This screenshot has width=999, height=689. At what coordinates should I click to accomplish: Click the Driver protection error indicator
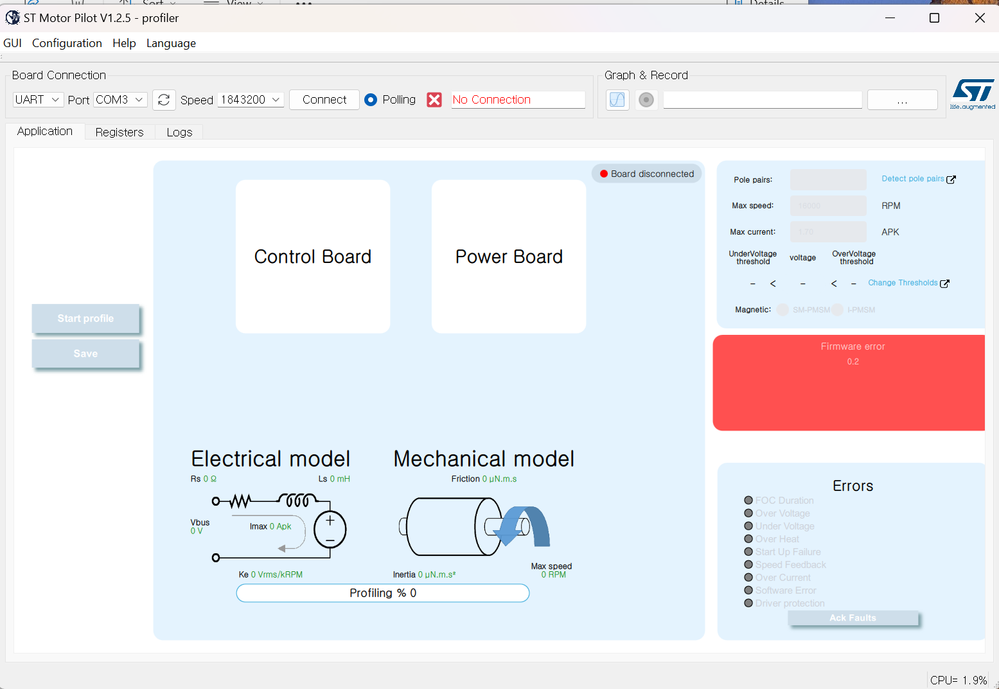pos(749,603)
